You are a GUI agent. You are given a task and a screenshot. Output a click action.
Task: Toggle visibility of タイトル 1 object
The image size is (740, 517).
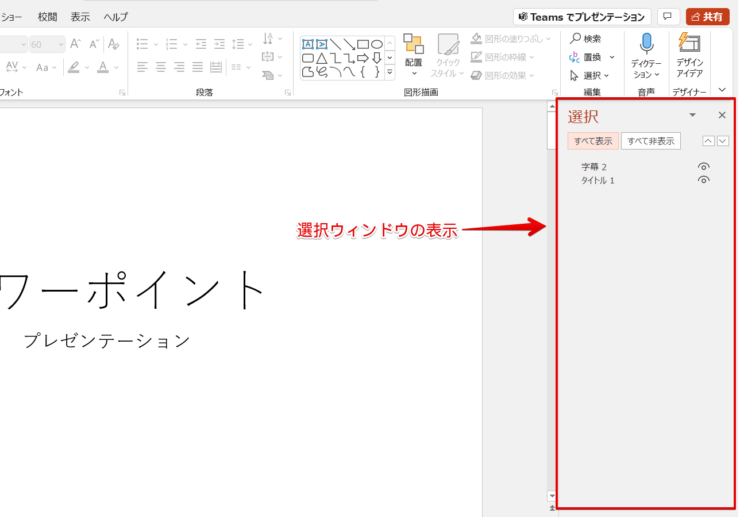coord(704,180)
